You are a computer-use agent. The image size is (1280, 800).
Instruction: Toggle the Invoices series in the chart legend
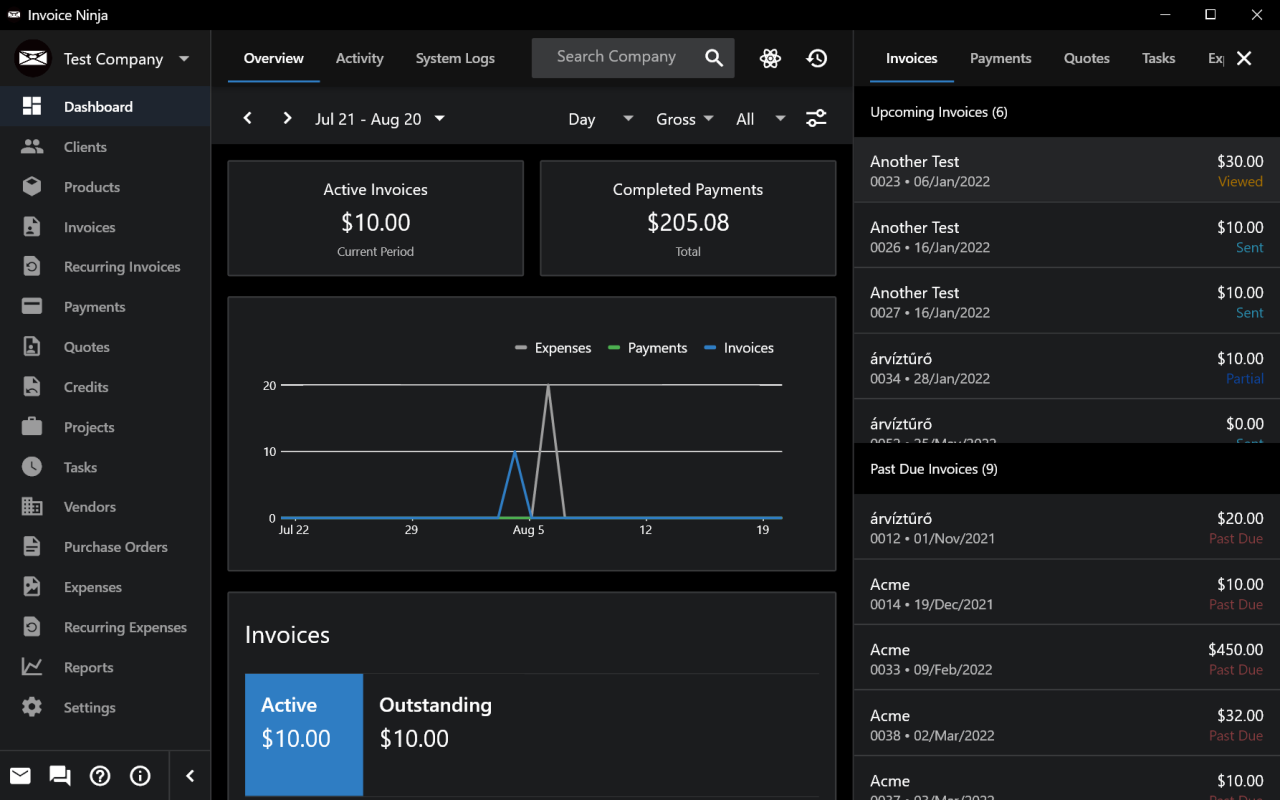739,348
